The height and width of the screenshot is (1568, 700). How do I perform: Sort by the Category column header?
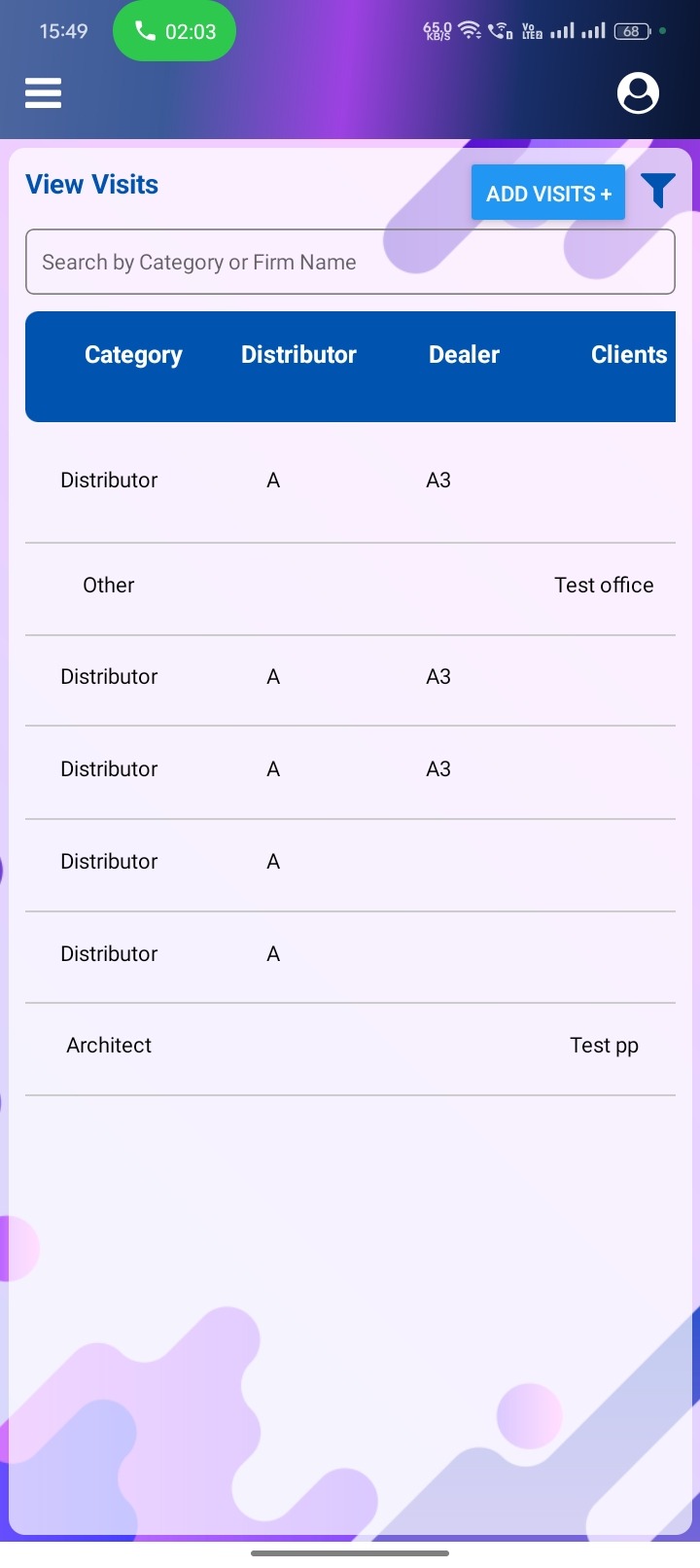(133, 355)
